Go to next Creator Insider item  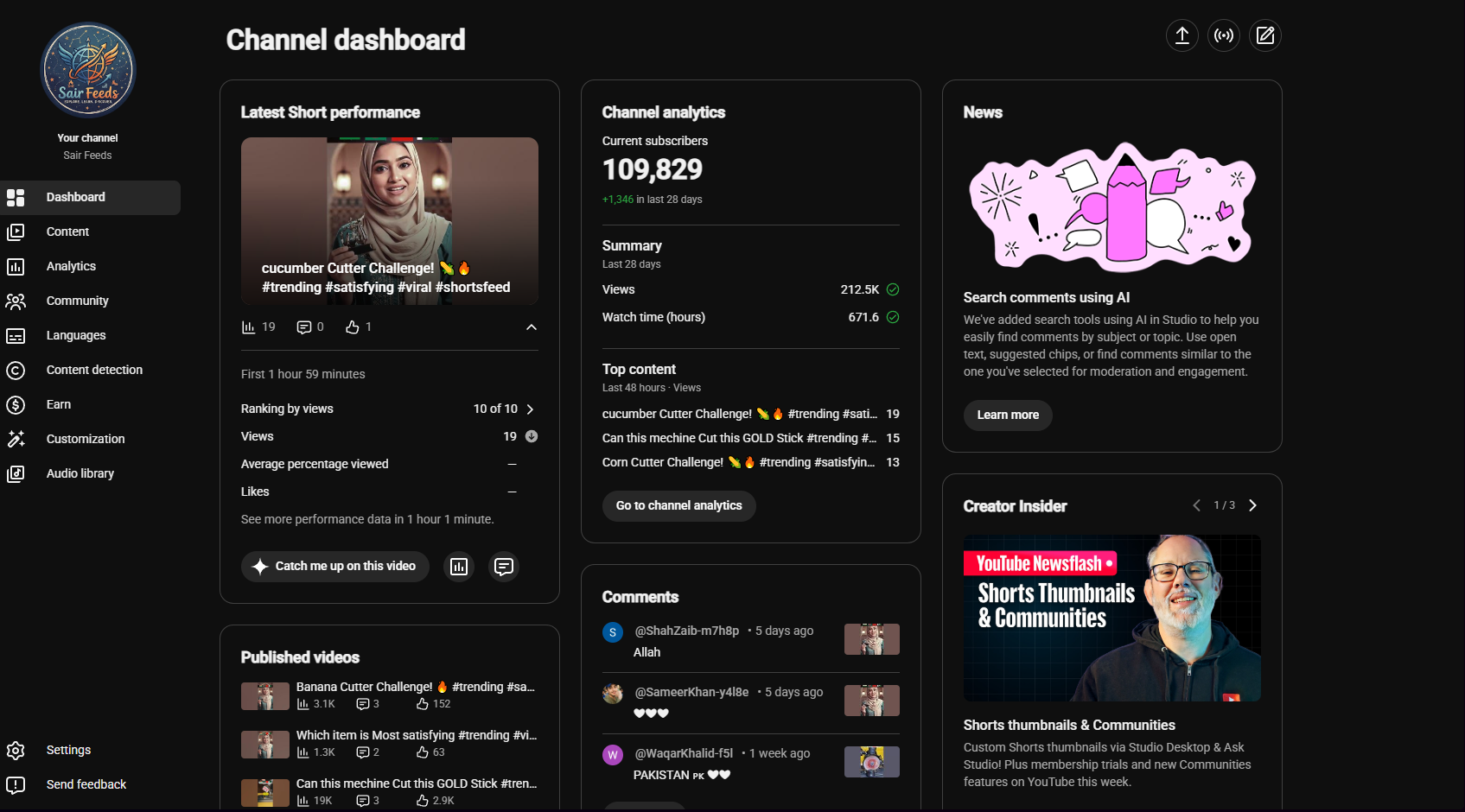(x=1252, y=505)
